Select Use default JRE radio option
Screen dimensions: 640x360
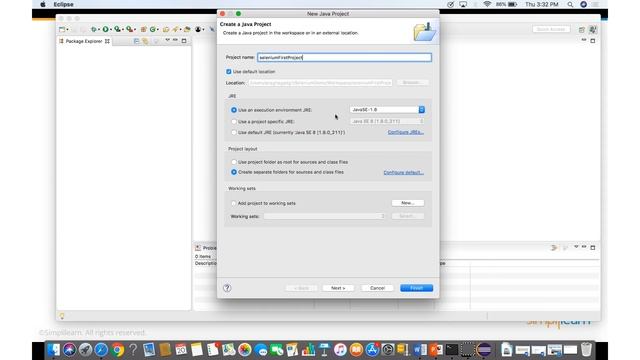tap(234, 132)
